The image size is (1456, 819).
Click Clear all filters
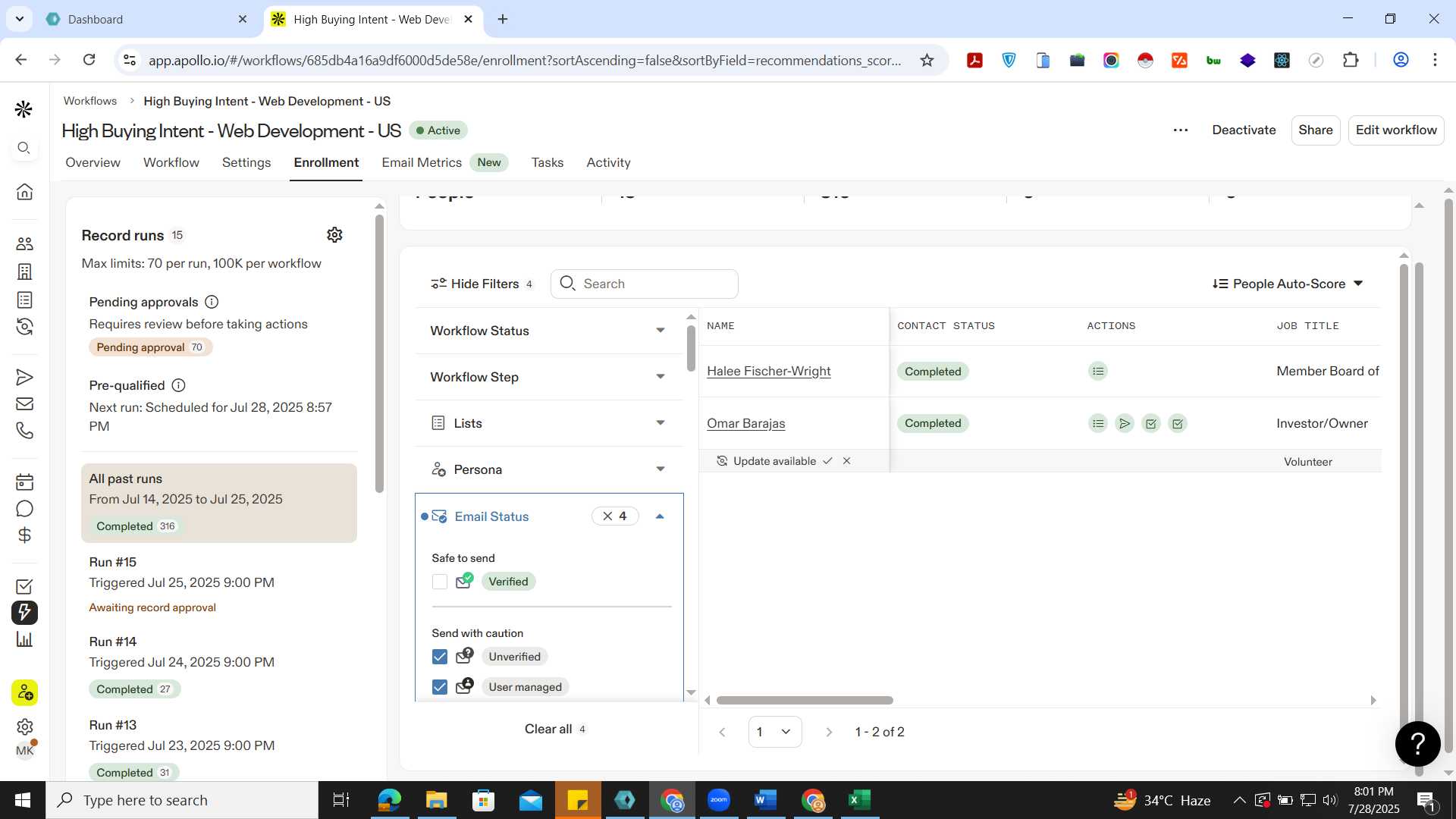[x=555, y=729]
